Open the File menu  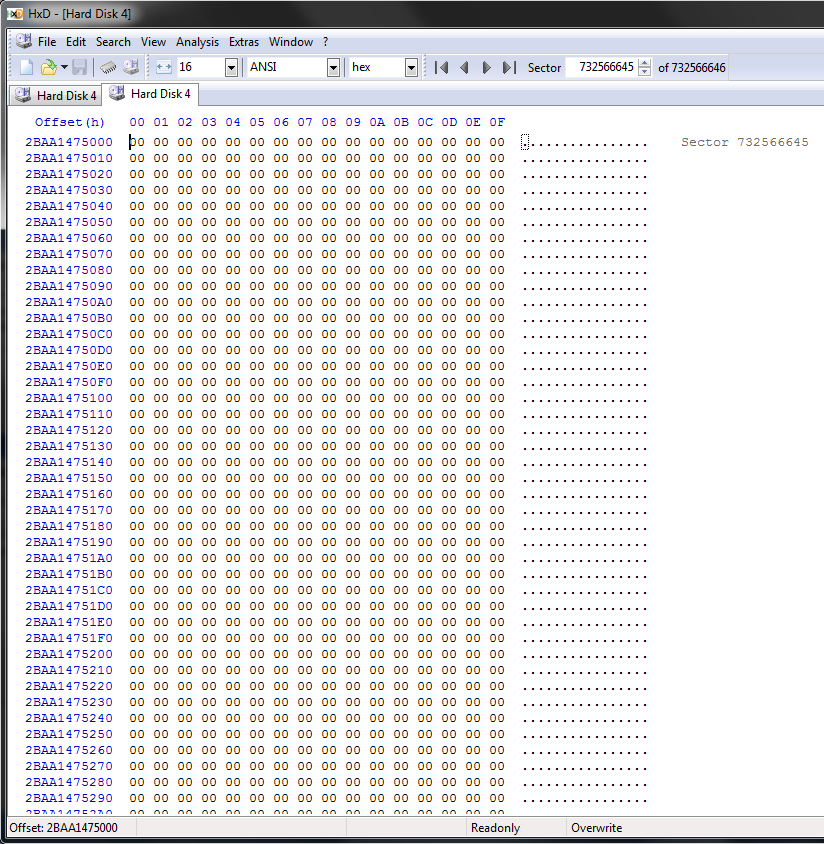click(x=47, y=42)
